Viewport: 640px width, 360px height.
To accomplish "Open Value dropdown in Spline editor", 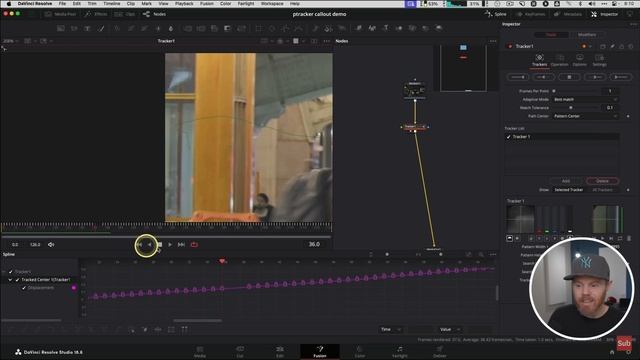I will coord(450,329).
